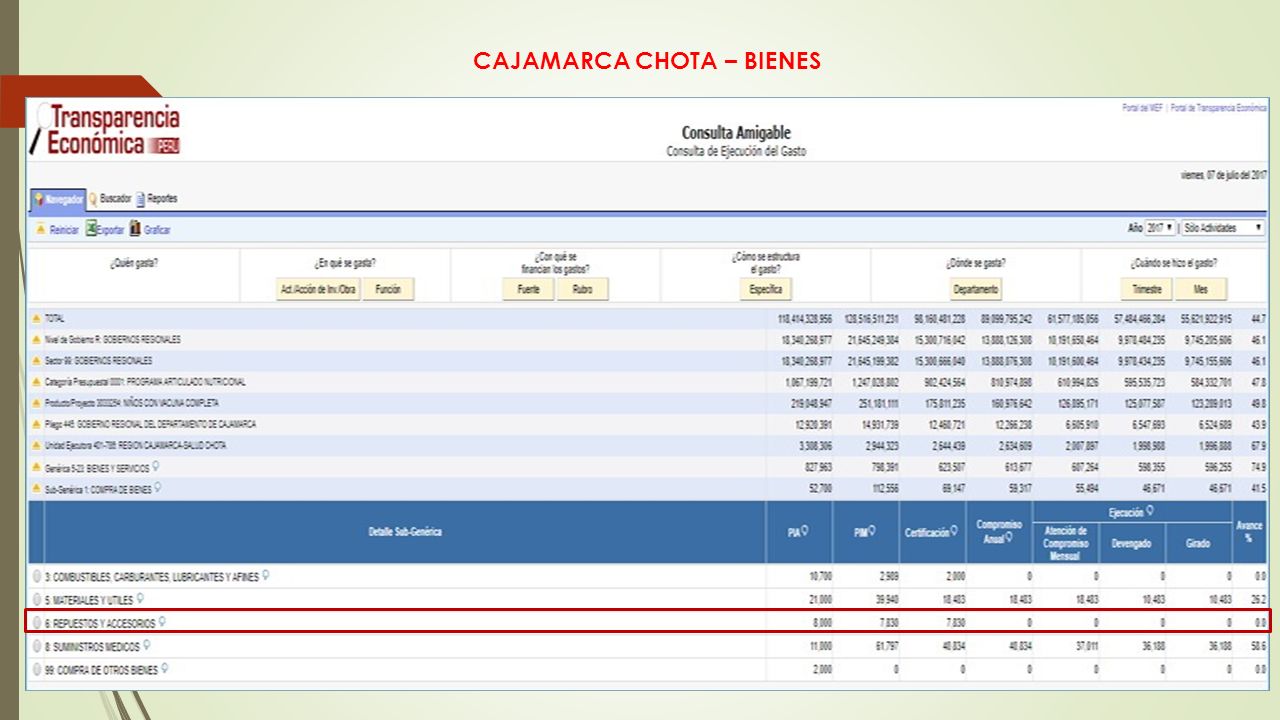Open info icon beside Suministros Medicos
This screenshot has height=720, width=1280.
(x=147, y=646)
